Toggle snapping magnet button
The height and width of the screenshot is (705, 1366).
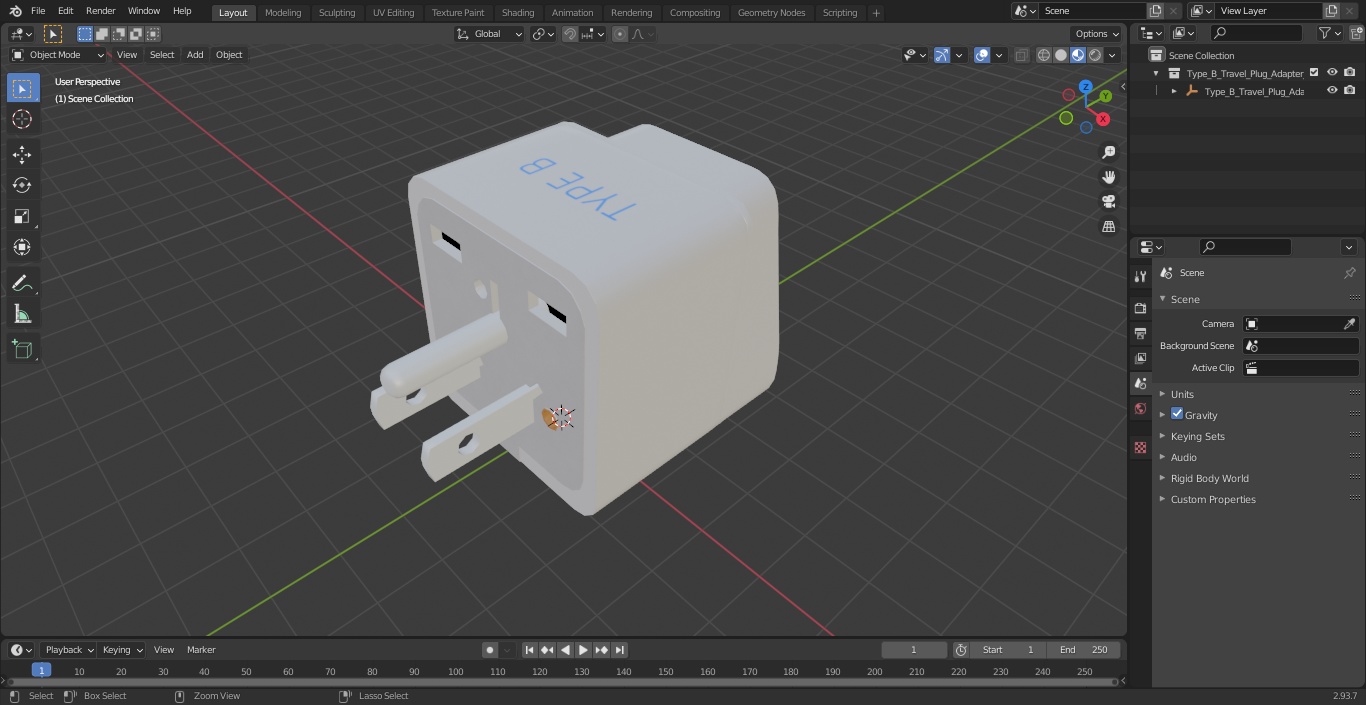(570, 34)
